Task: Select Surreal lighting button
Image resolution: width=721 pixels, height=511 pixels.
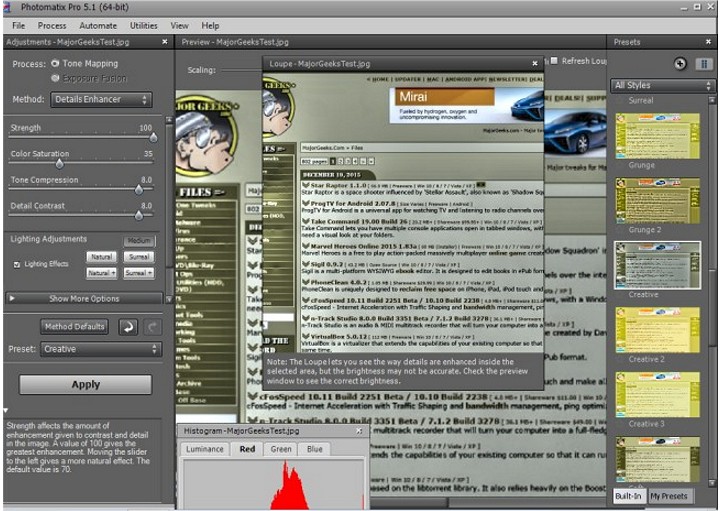Action: click(139, 257)
